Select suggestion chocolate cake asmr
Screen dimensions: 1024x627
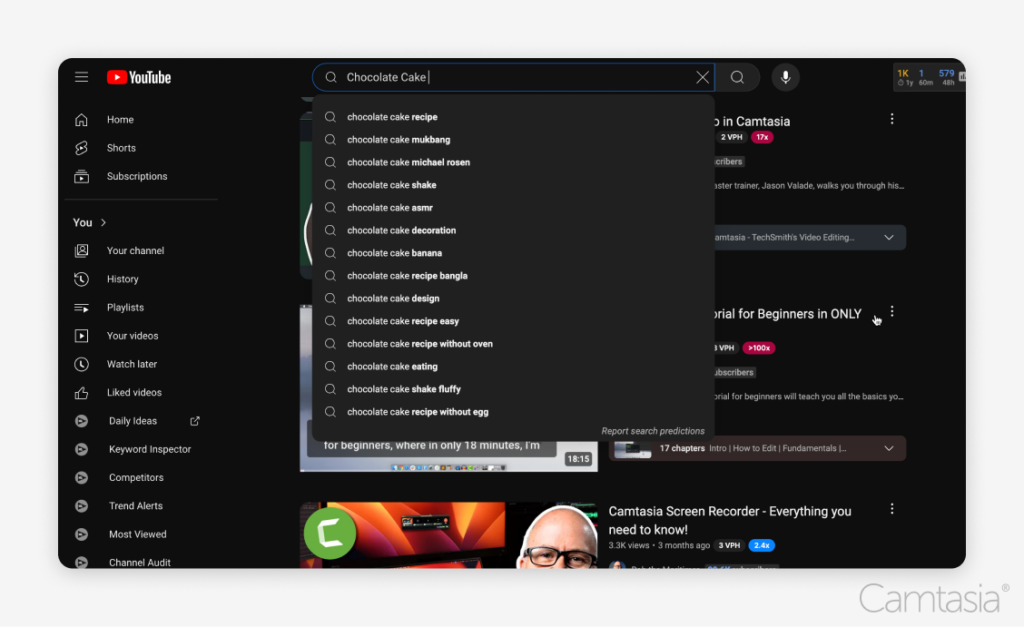(513, 208)
